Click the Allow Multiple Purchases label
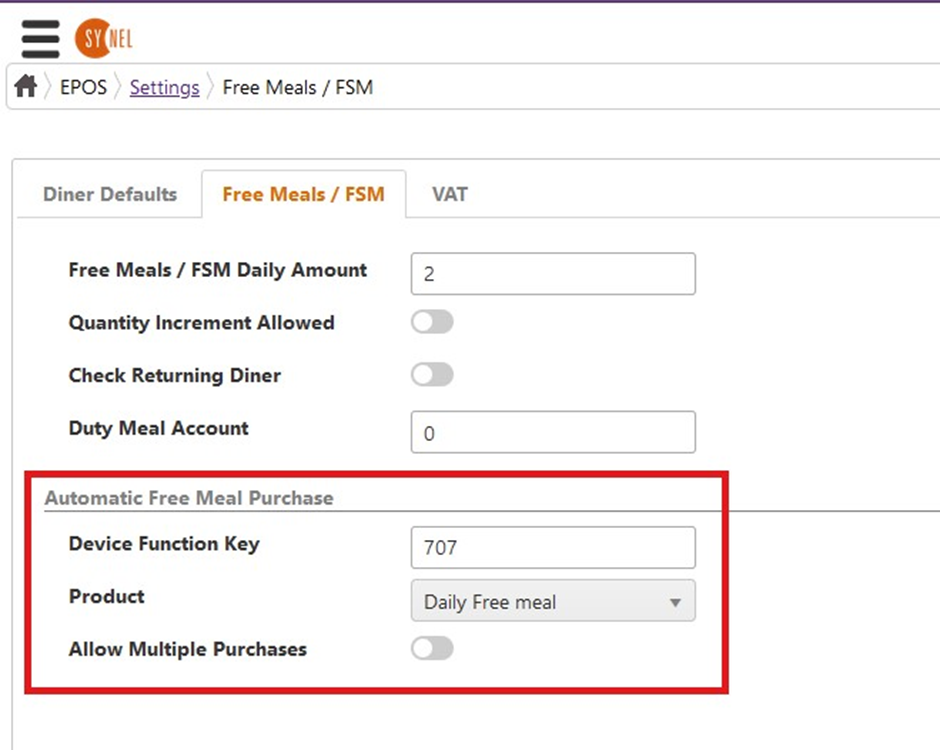The image size is (940, 750). point(188,649)
